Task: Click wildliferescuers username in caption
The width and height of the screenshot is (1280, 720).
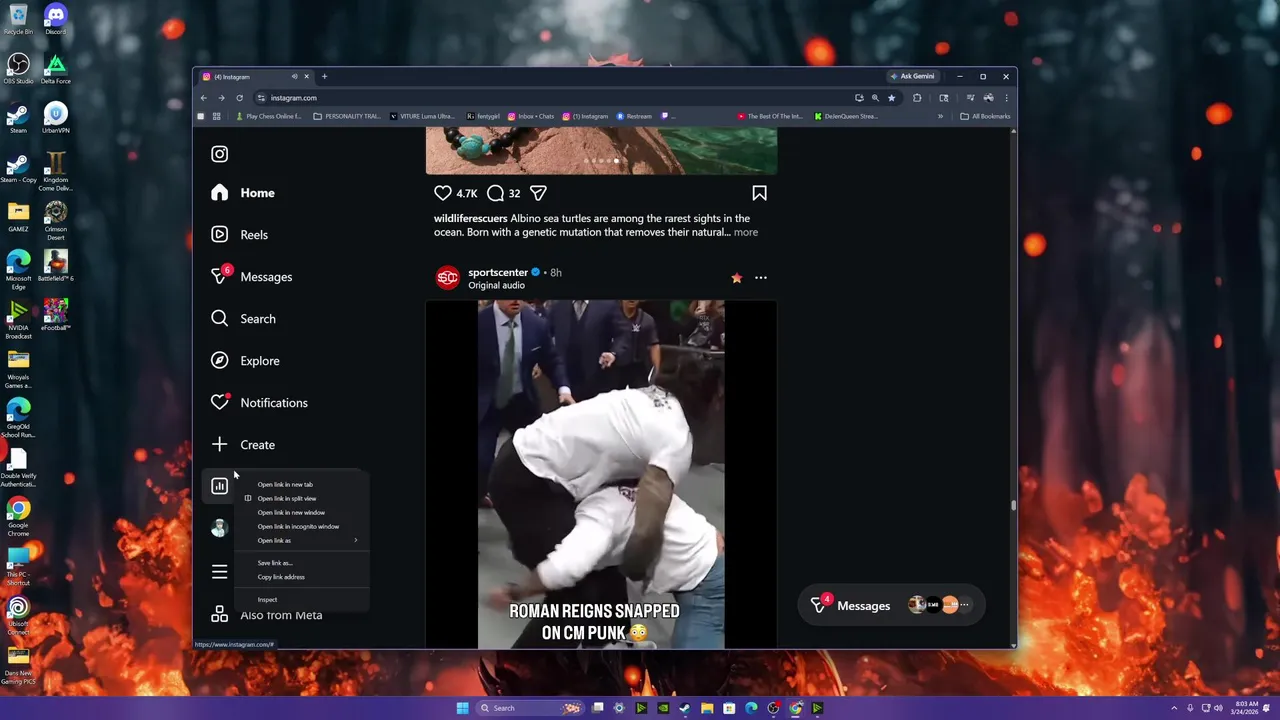Action: 471,218
